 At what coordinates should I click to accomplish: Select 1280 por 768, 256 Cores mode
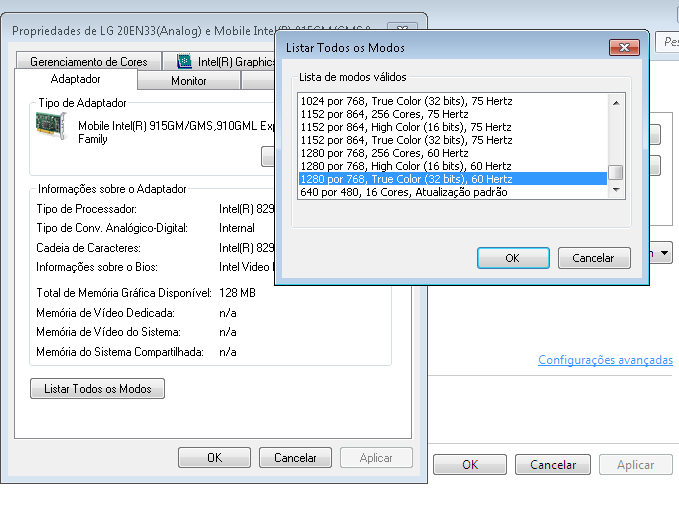click(x=453, y=153)
